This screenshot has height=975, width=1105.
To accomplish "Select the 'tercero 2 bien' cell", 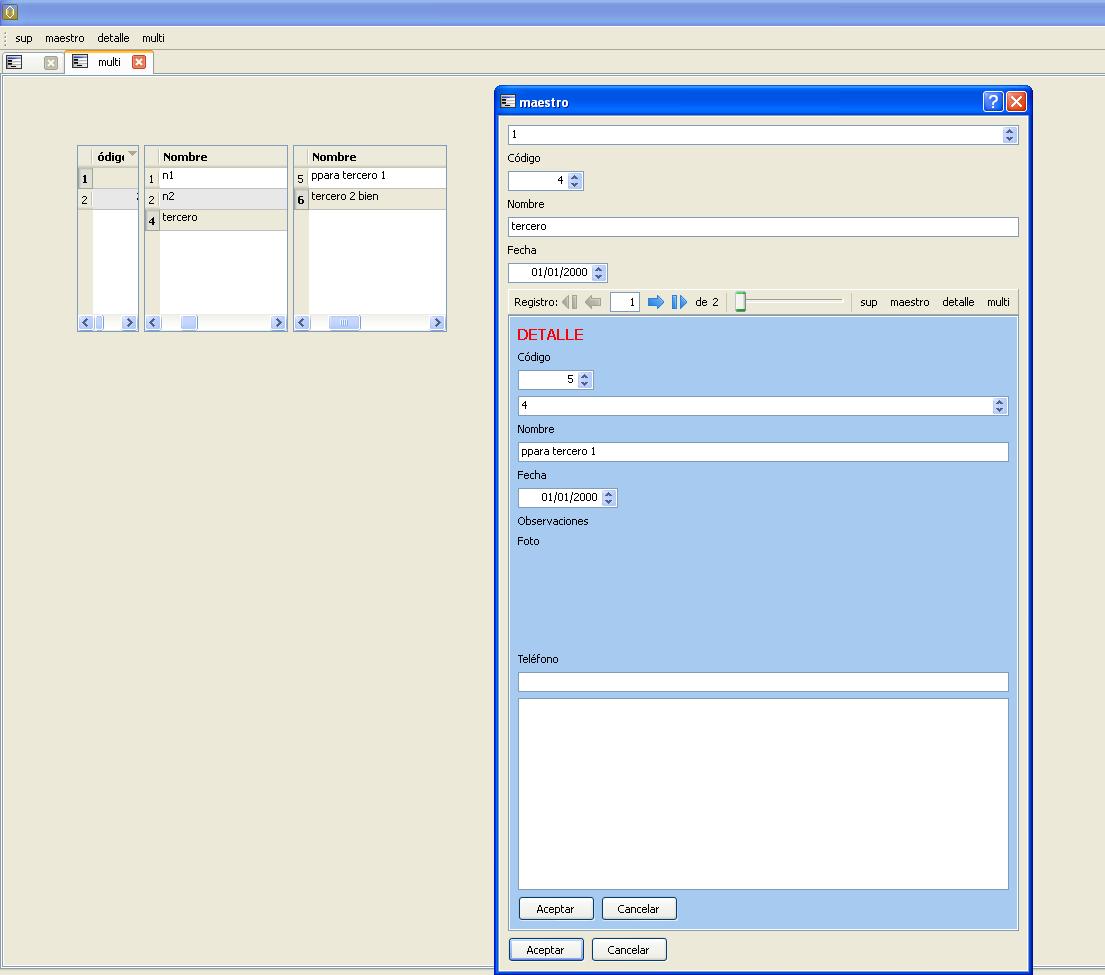I will coord(377,199).
